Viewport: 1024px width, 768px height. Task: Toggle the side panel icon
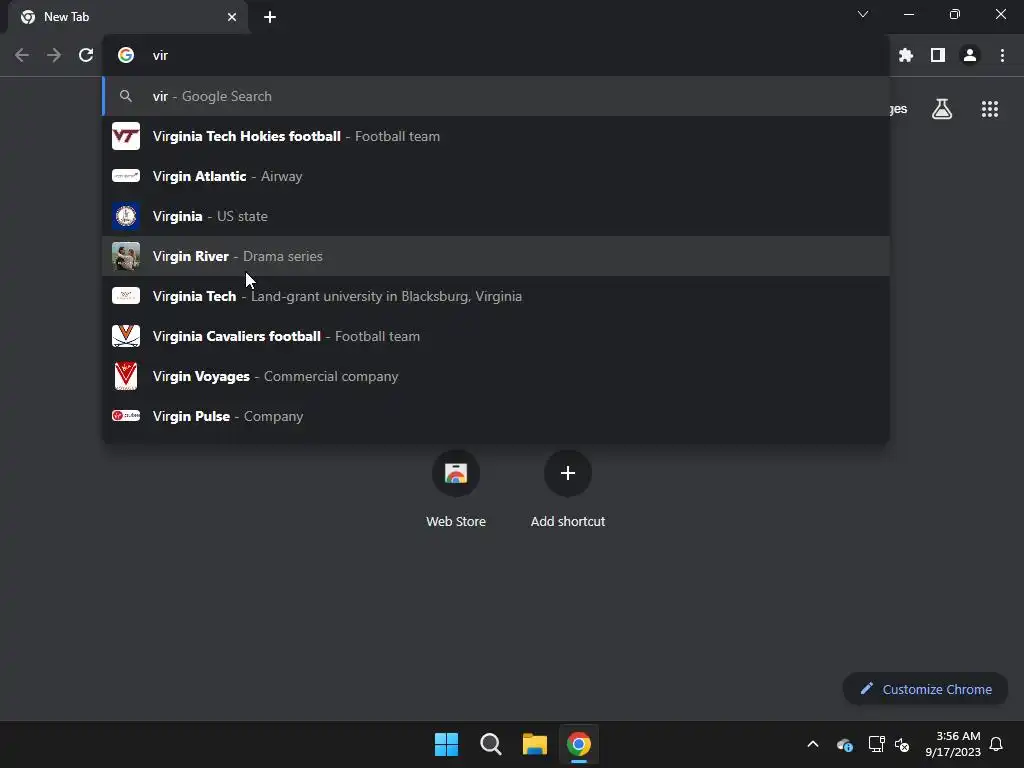(938, 56)
